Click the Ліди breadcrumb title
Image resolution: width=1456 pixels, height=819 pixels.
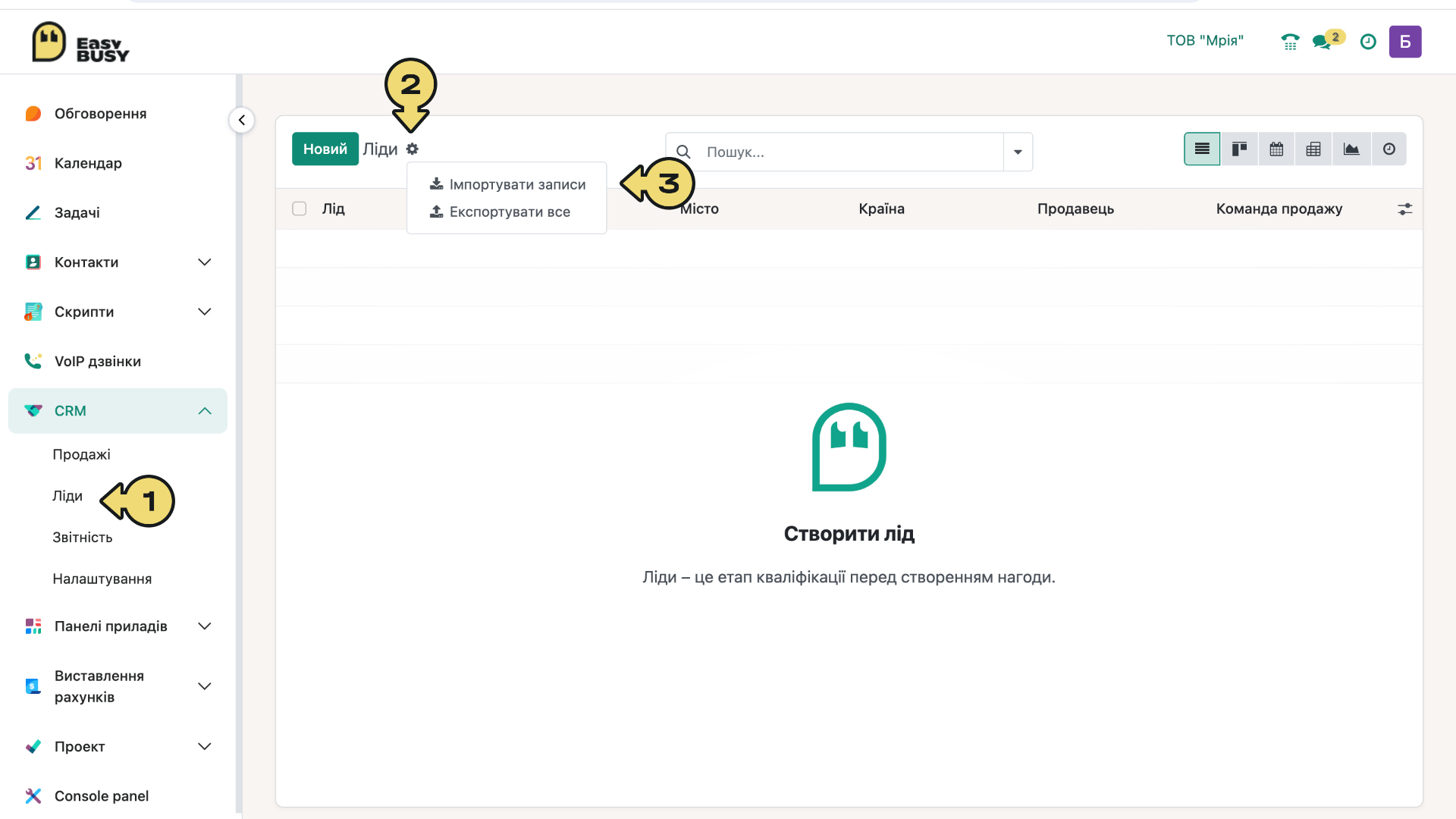tap(380, 149)
